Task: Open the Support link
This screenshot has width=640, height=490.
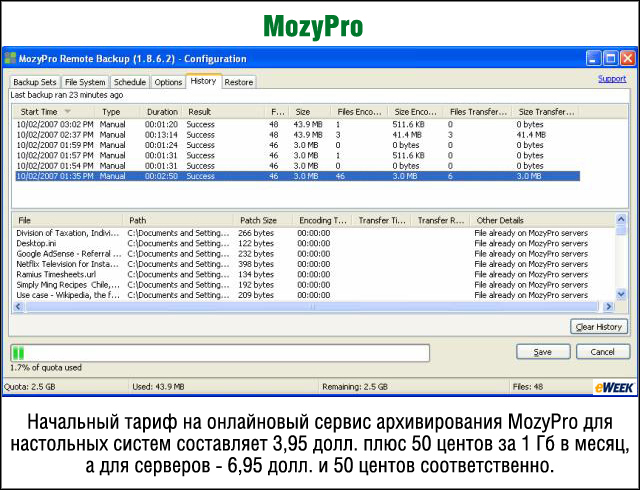Action: tap(612, 79)
